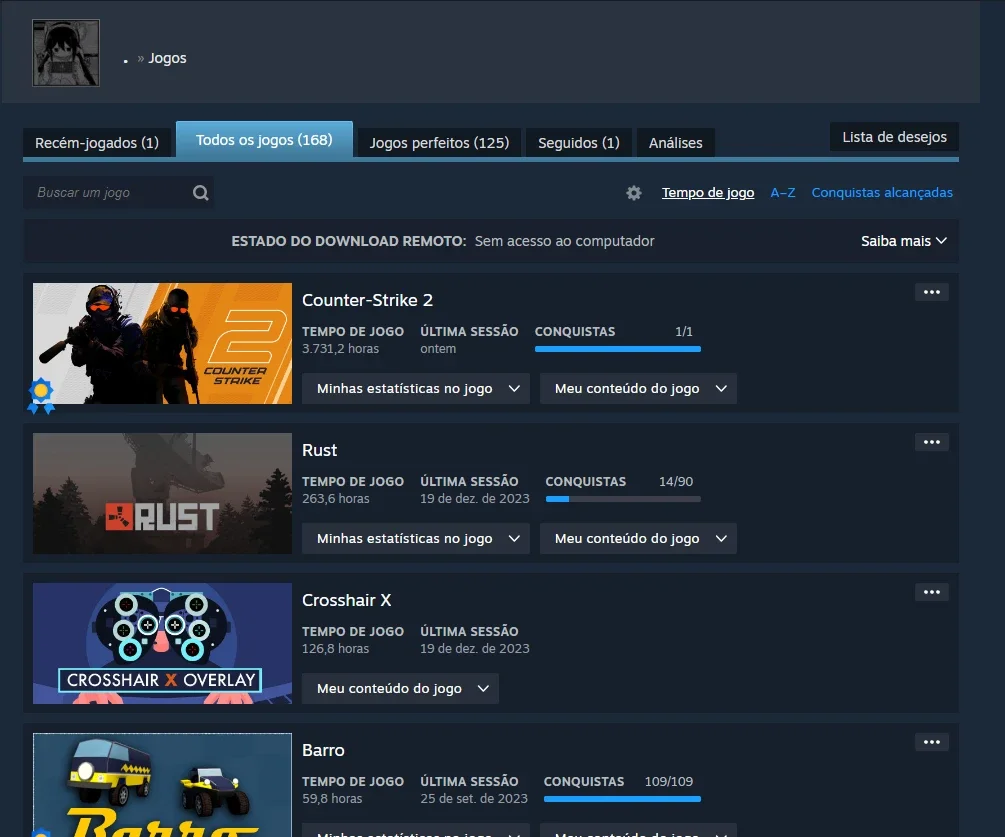1005x837 pixels.
Task: Open the Crosshair X Overlay banner
Action: click(162, 643)
